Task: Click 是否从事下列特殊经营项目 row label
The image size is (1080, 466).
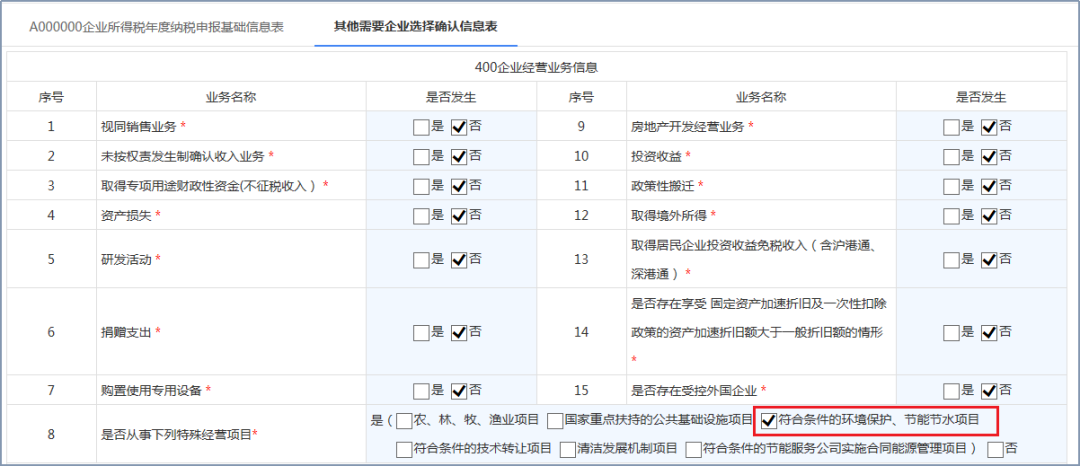Action: click(176, 434)
